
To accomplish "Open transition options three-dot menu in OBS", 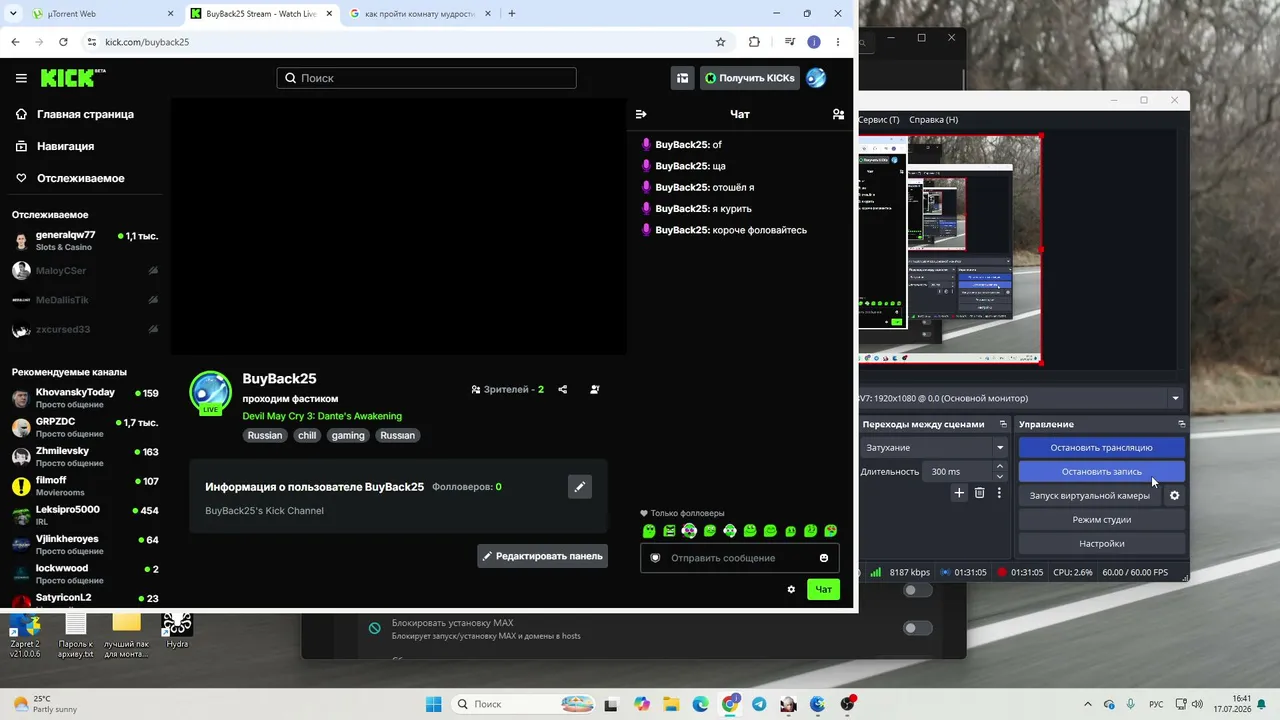I will point(999,493).
